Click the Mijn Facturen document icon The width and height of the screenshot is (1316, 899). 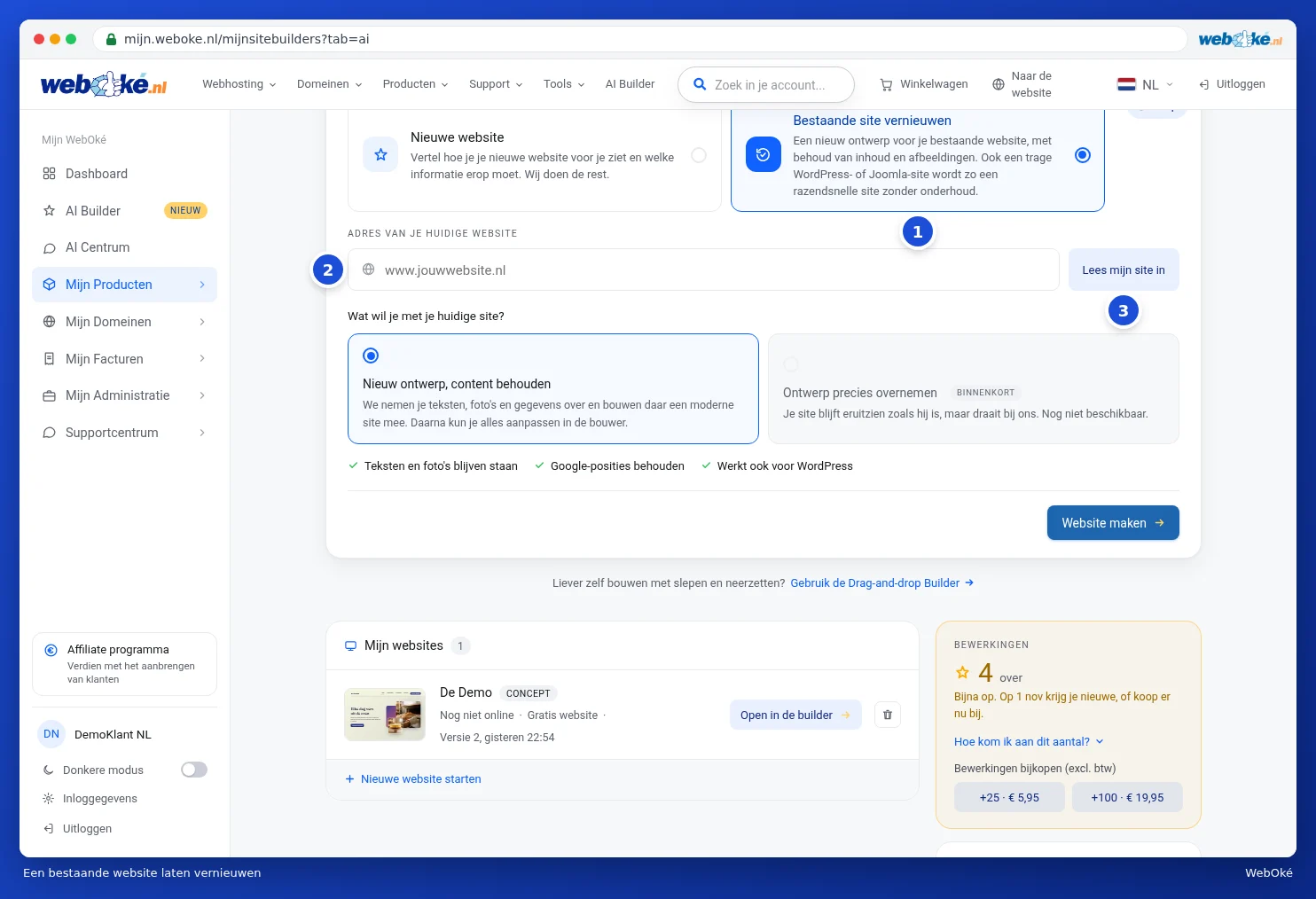pos(50,359)
